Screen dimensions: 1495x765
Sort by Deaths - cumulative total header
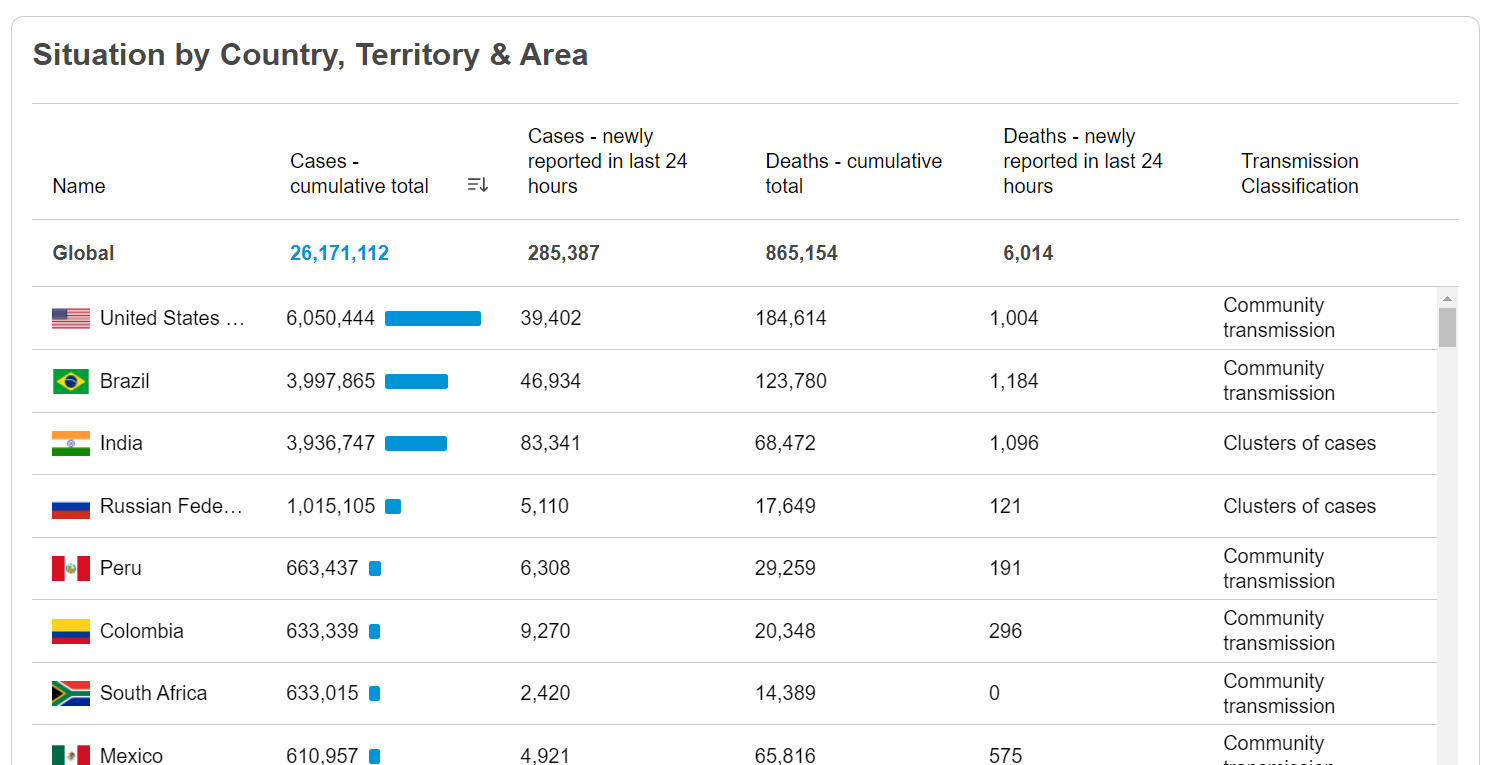point(854,173)
